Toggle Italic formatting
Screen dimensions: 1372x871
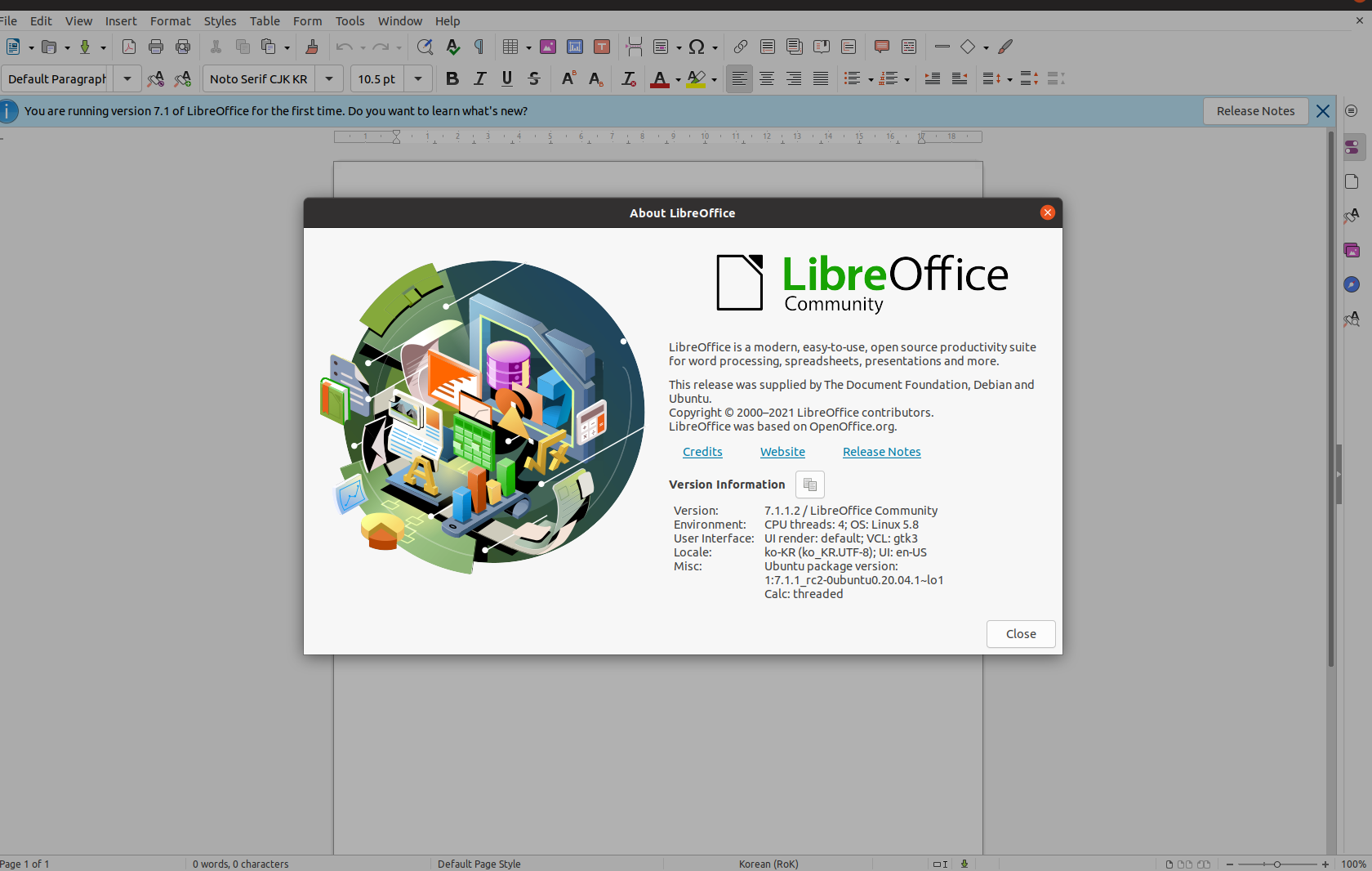click(479, 78)
